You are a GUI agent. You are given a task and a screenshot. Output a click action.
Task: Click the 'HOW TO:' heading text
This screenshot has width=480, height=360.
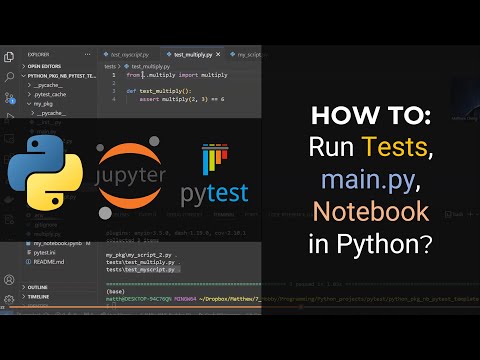coord(371,116)
